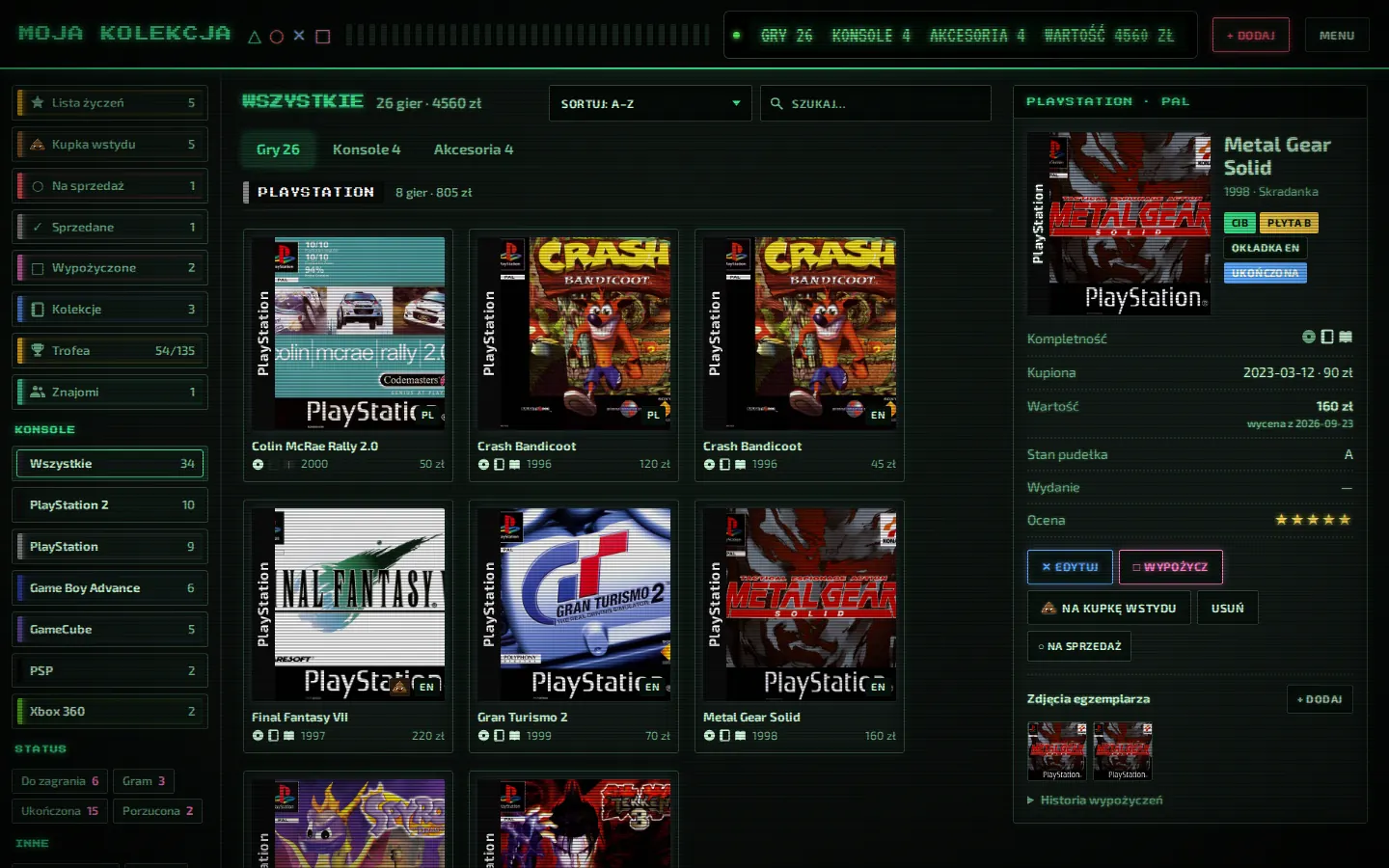Open the Gran Turismo 2 game card

574,626
